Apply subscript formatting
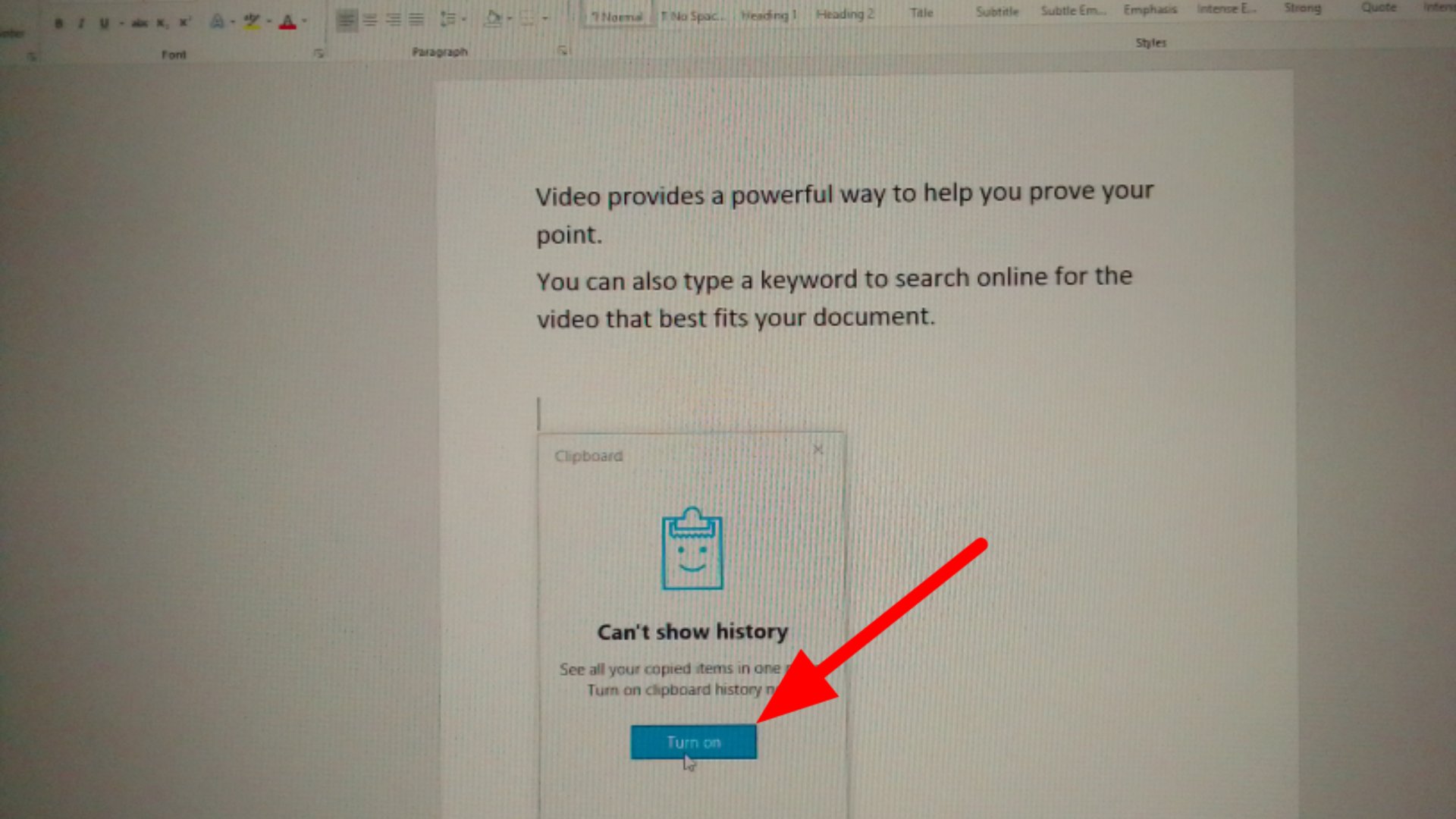The image size is (1456, 819). click(162, 24)
